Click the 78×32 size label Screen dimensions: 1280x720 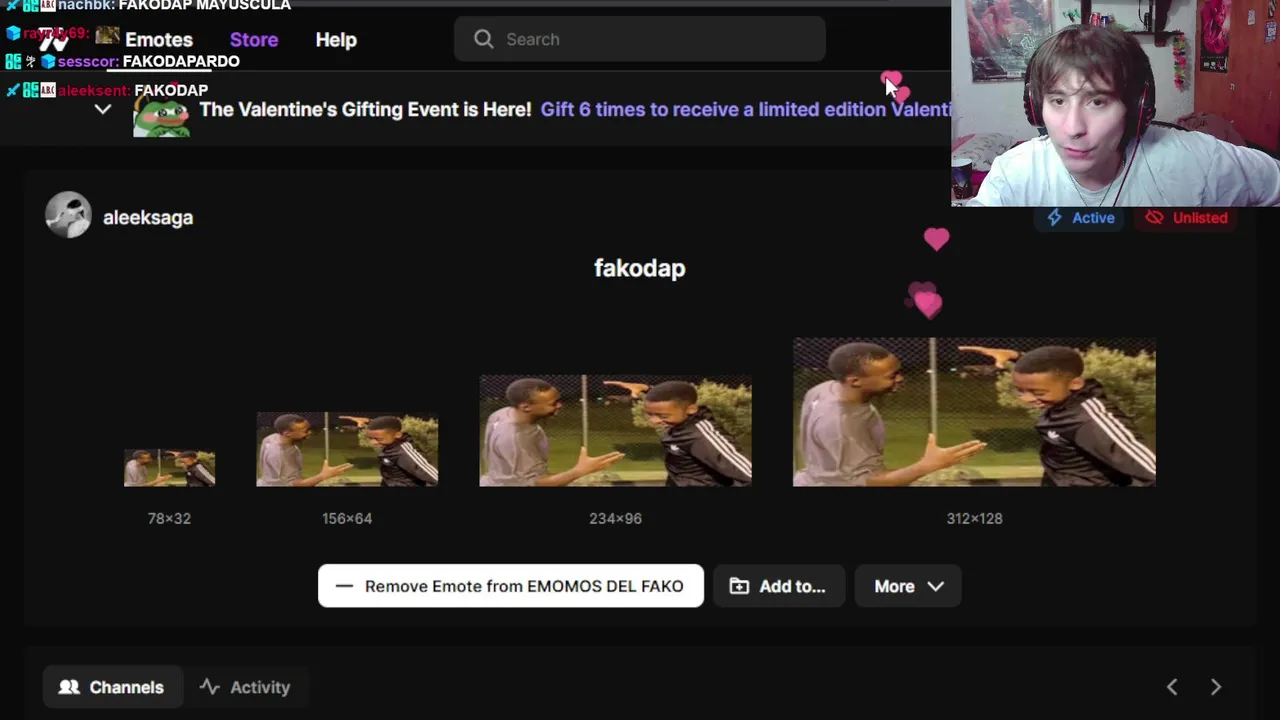tap(169, 518)
